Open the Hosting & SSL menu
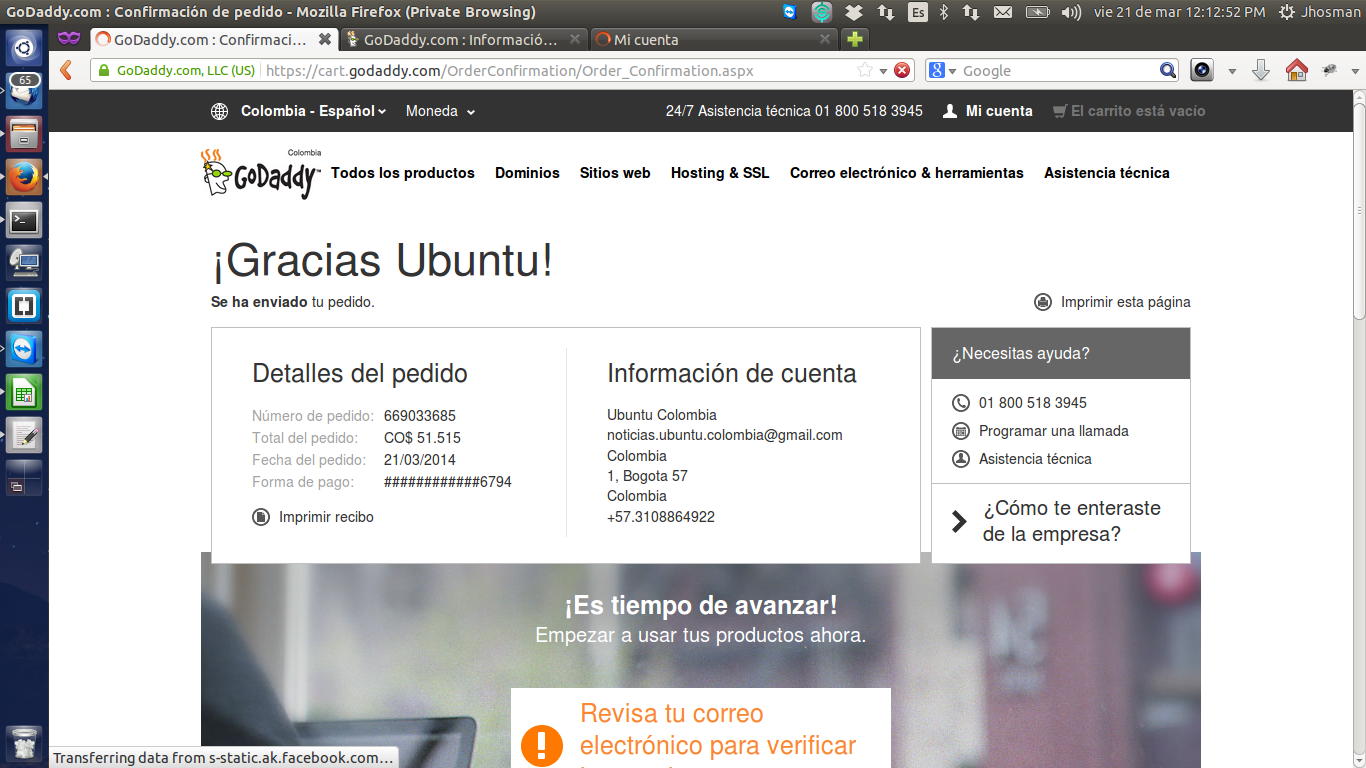This screenshot has width=1366, height=768. click(x=720, y=173)
